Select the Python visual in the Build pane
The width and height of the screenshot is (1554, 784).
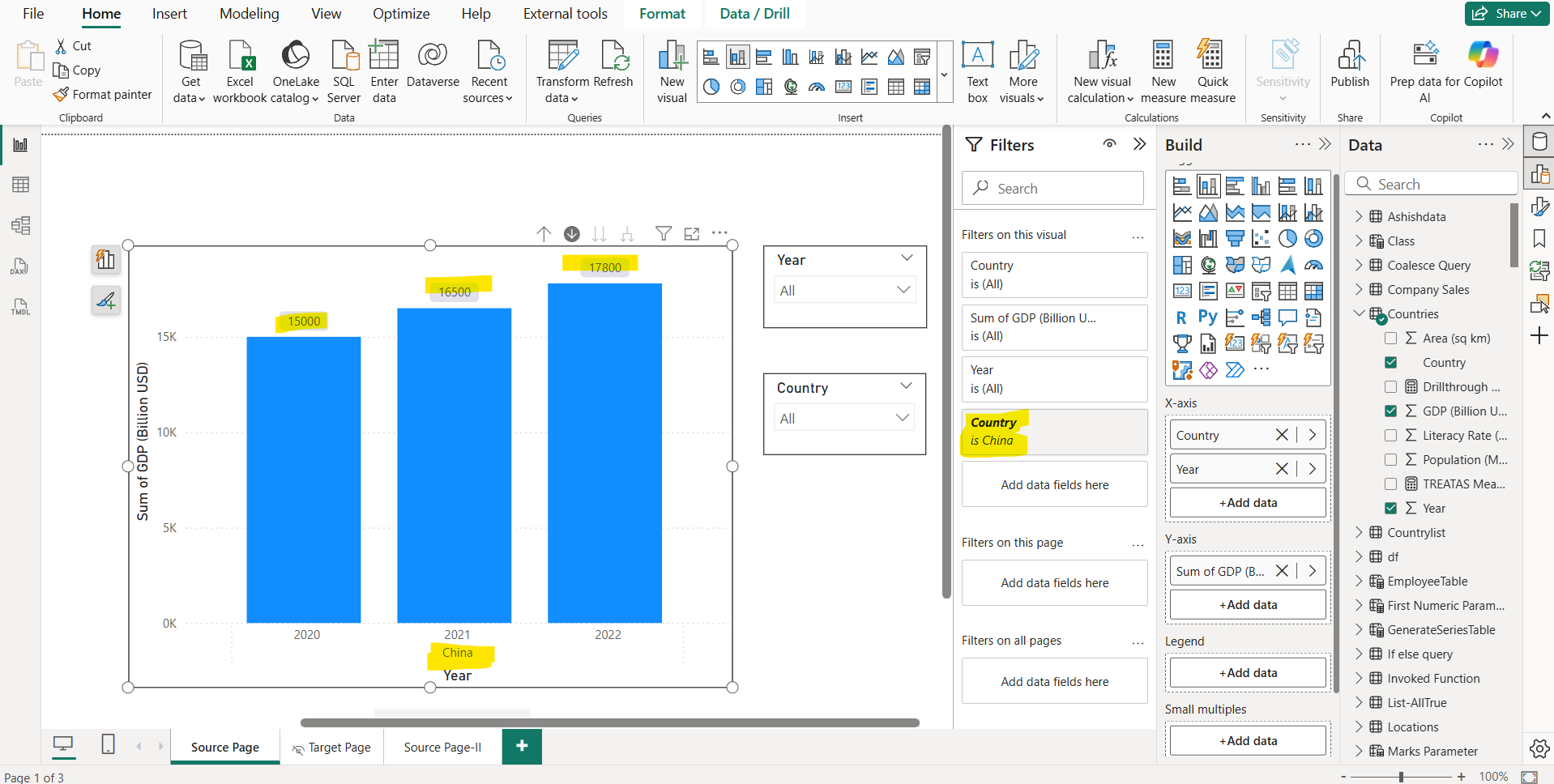(x=1207, y=317)
